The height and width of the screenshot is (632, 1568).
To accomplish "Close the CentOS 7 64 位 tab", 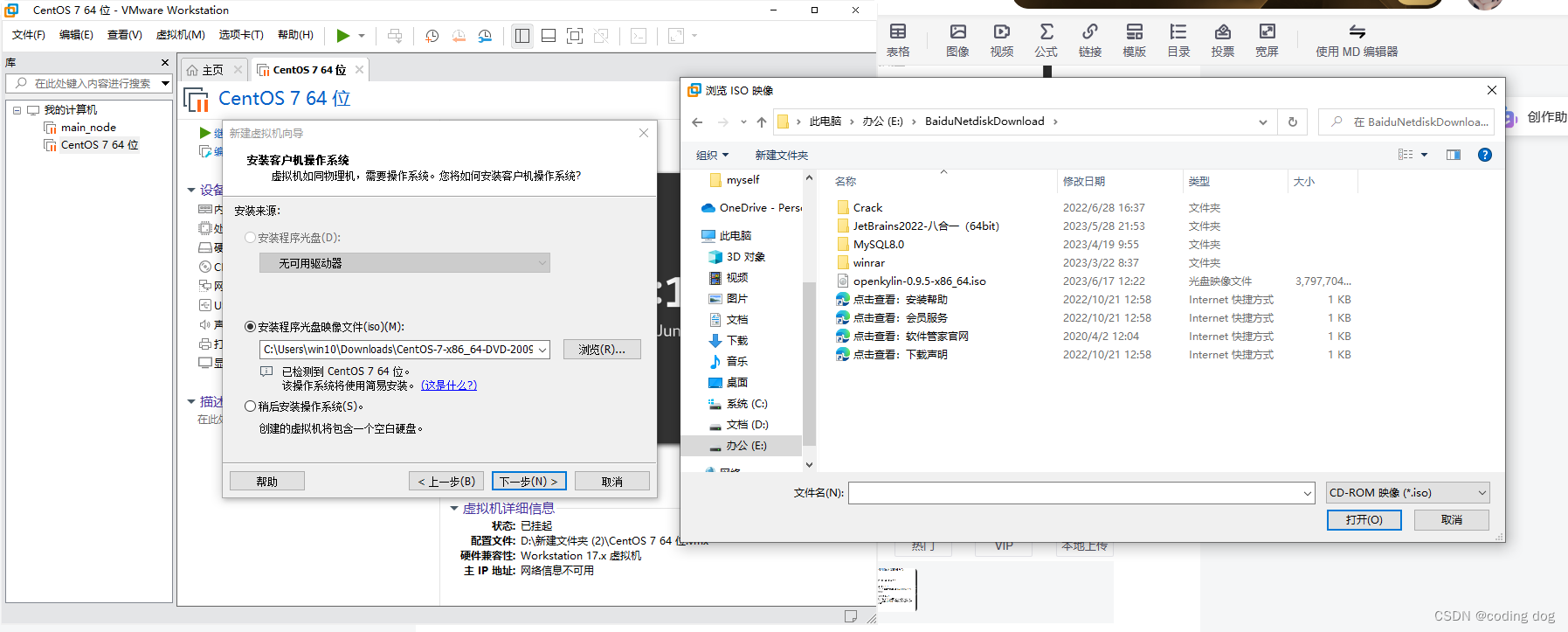I will (359, 70).
